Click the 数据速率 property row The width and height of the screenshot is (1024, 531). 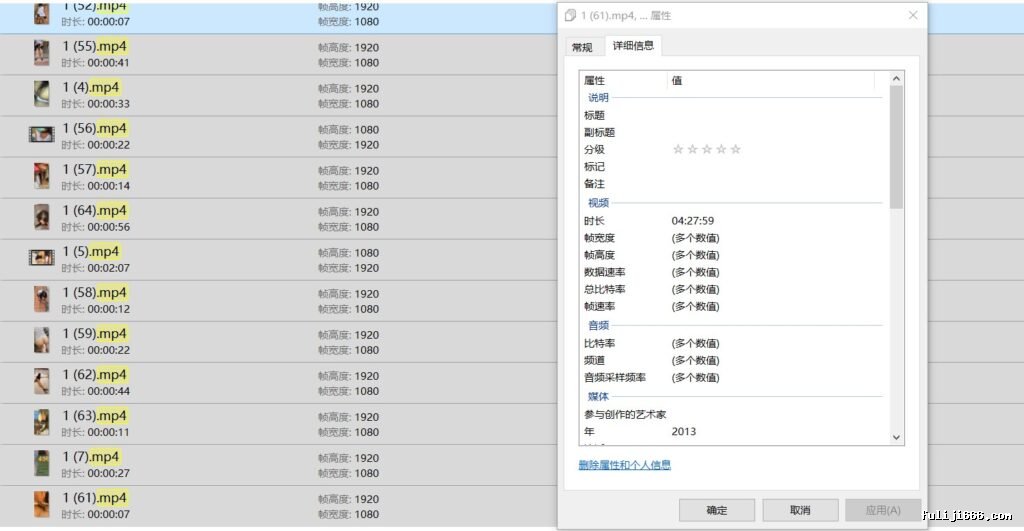pyautogui.click(x=733, y=272)
